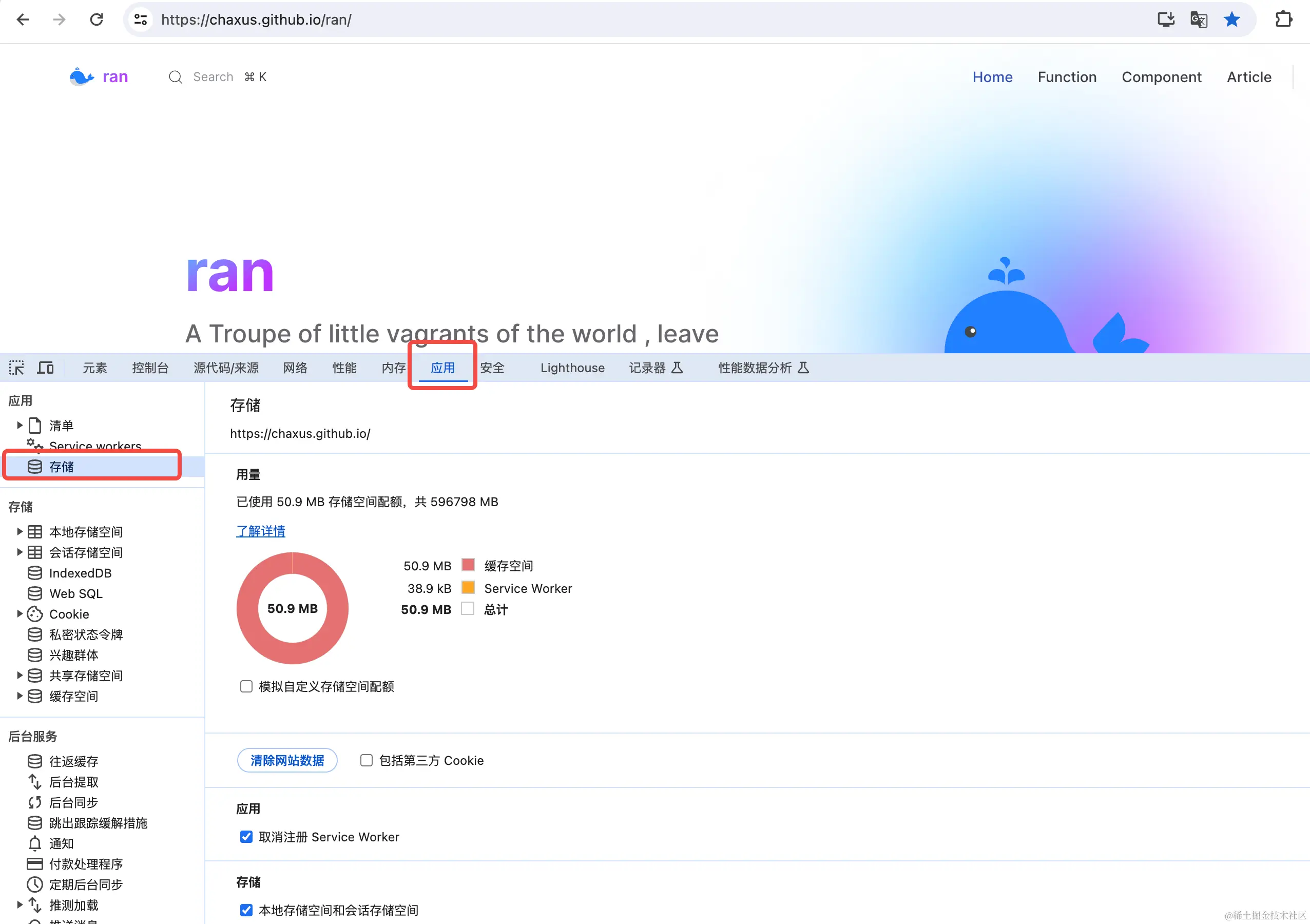
Task: Click the install app icon in address bar
Action: click(1166, 20)
